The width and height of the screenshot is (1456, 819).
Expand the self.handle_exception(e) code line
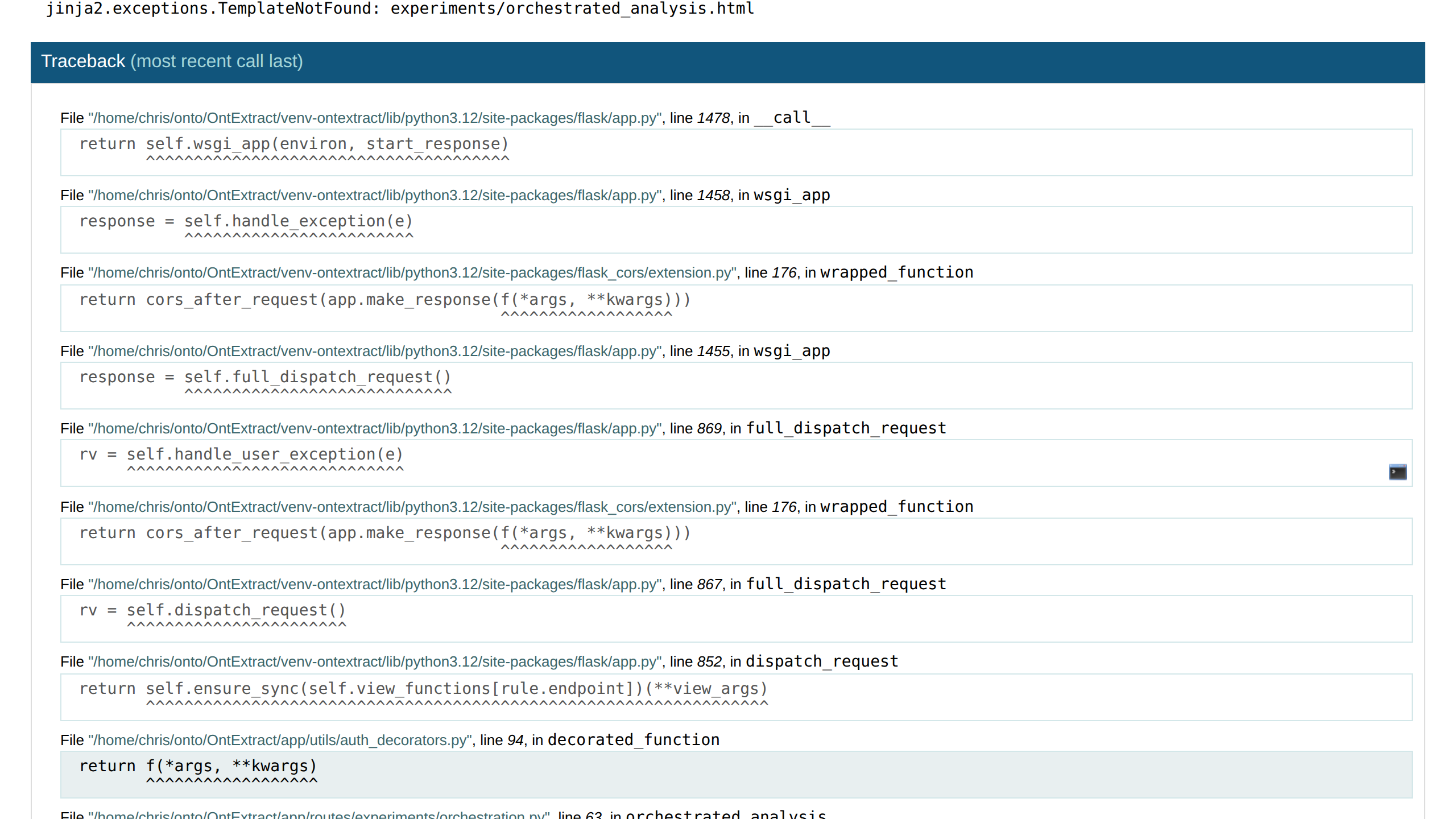tap(246, 222)
